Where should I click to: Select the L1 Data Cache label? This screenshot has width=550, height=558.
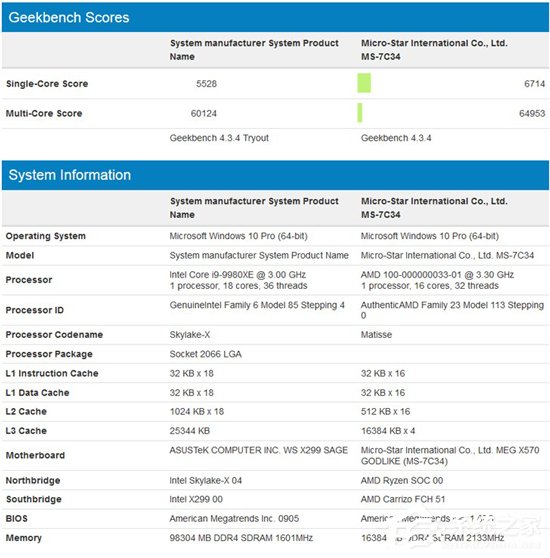click(37, 393)
